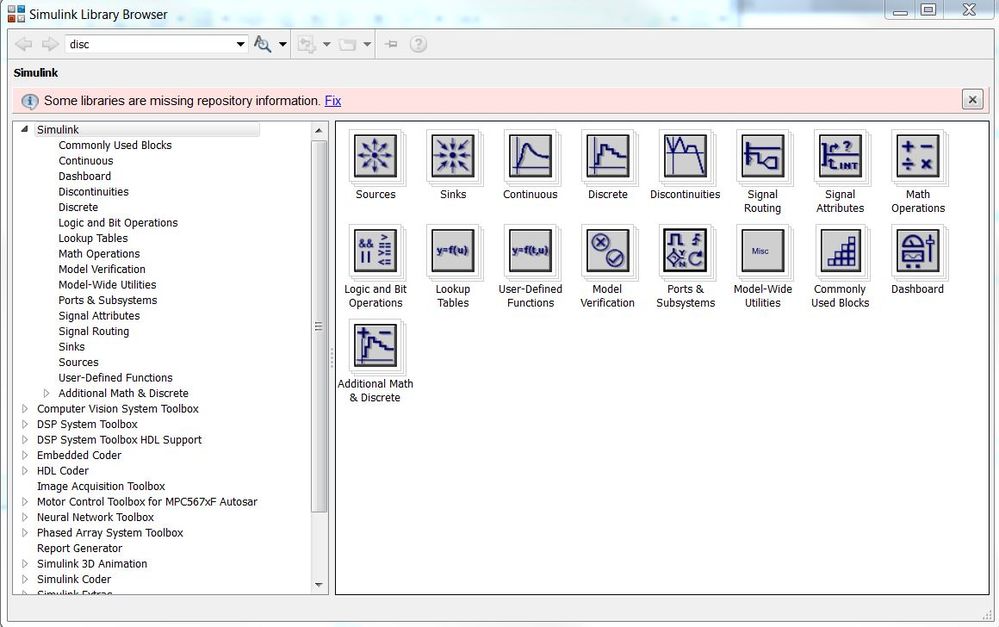Open the search term dropdown arrow
This screenshot has height=627, width=999.
tap(240, 44)
